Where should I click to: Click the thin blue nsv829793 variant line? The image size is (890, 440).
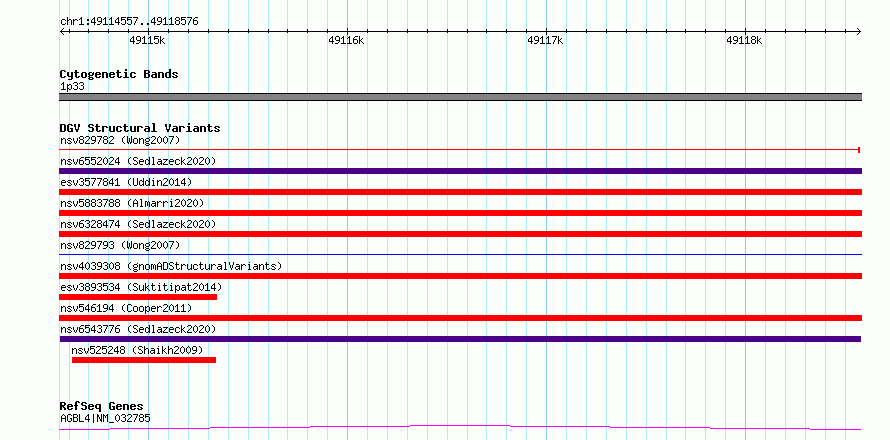click(x=460, y=254)
